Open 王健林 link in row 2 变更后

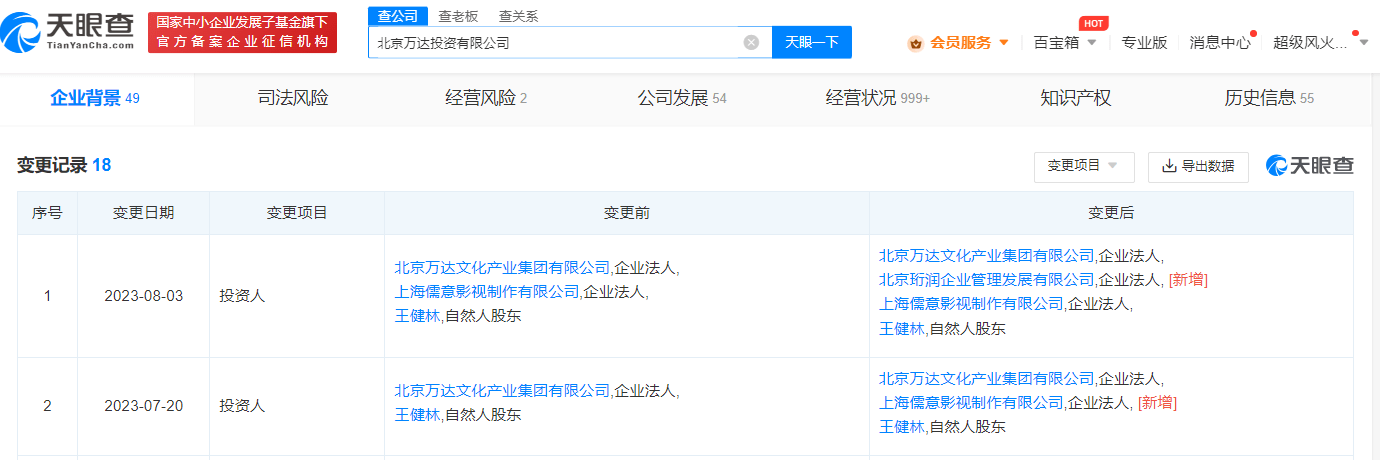[x=902, y=426]
